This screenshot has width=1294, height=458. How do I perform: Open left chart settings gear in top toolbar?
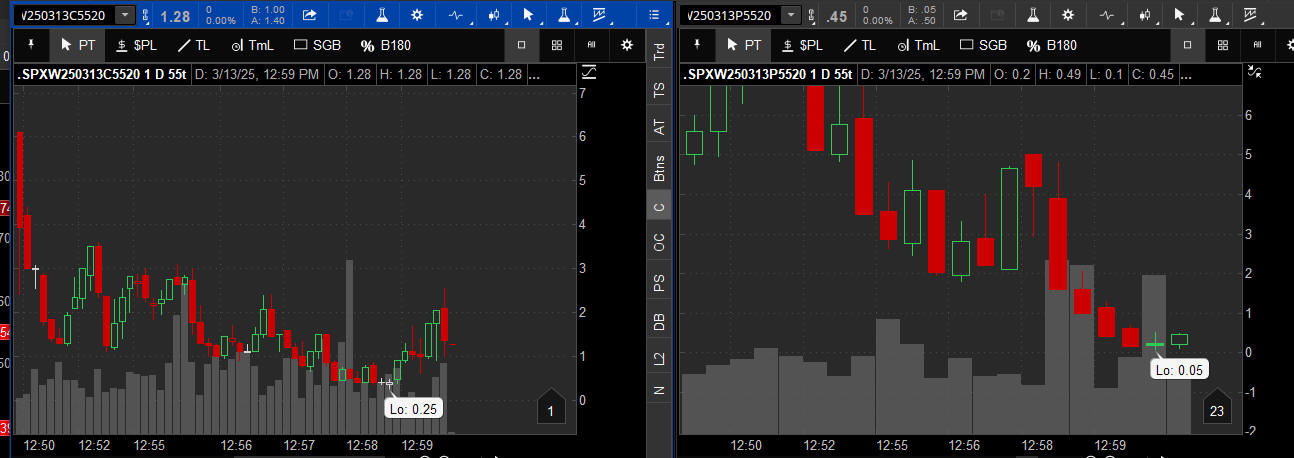(417, 15)
